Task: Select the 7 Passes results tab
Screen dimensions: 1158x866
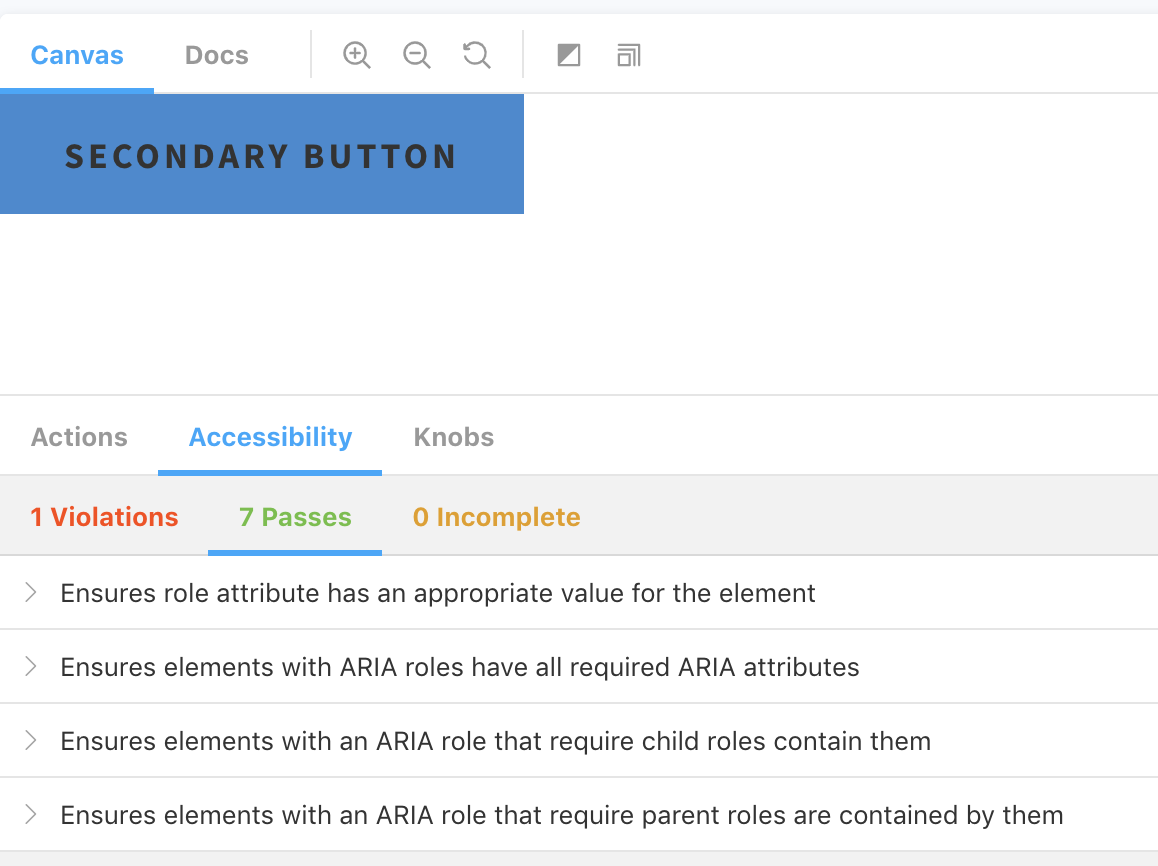Action: (295, 517)
